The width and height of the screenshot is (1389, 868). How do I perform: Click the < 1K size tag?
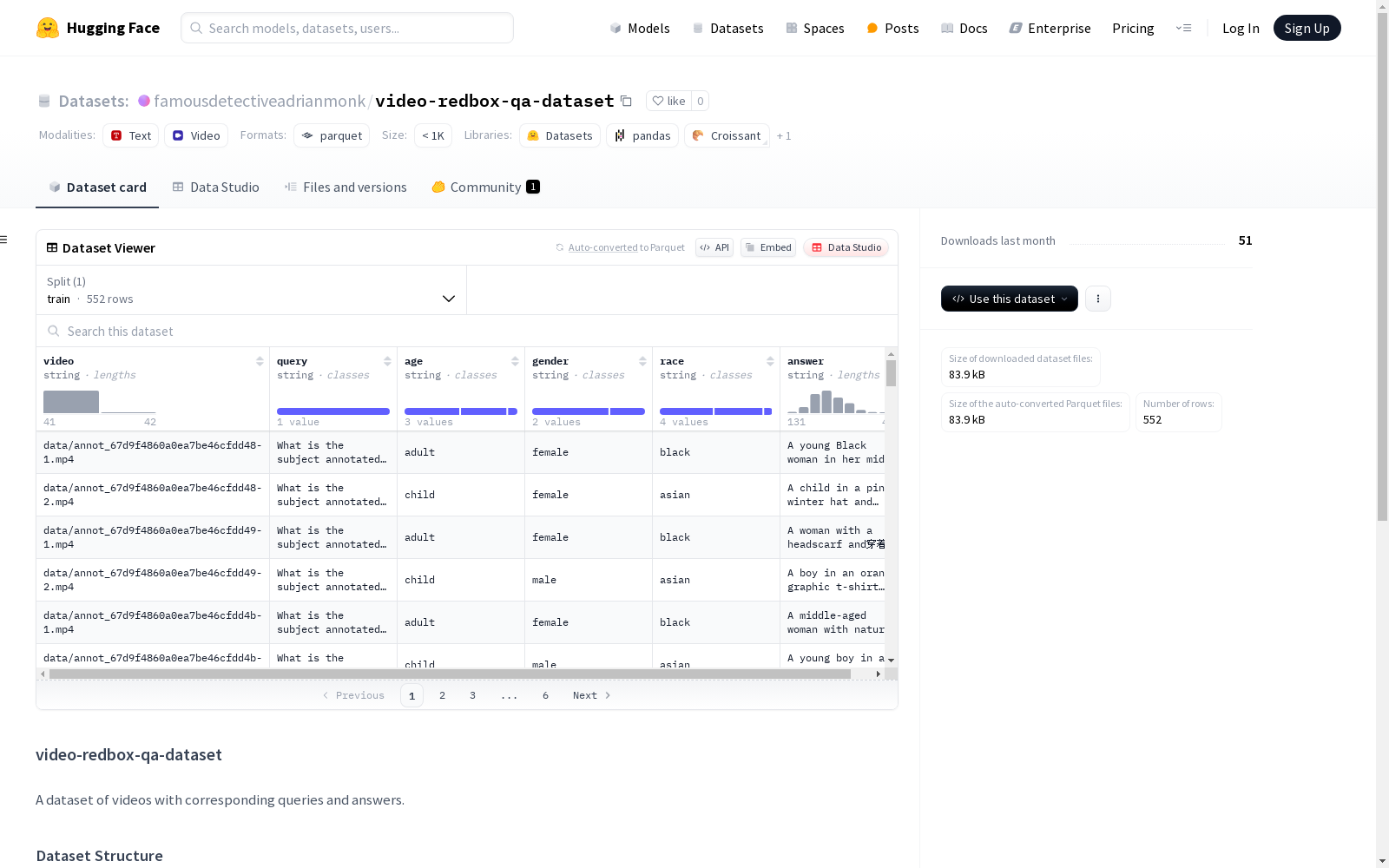(433, 135)
